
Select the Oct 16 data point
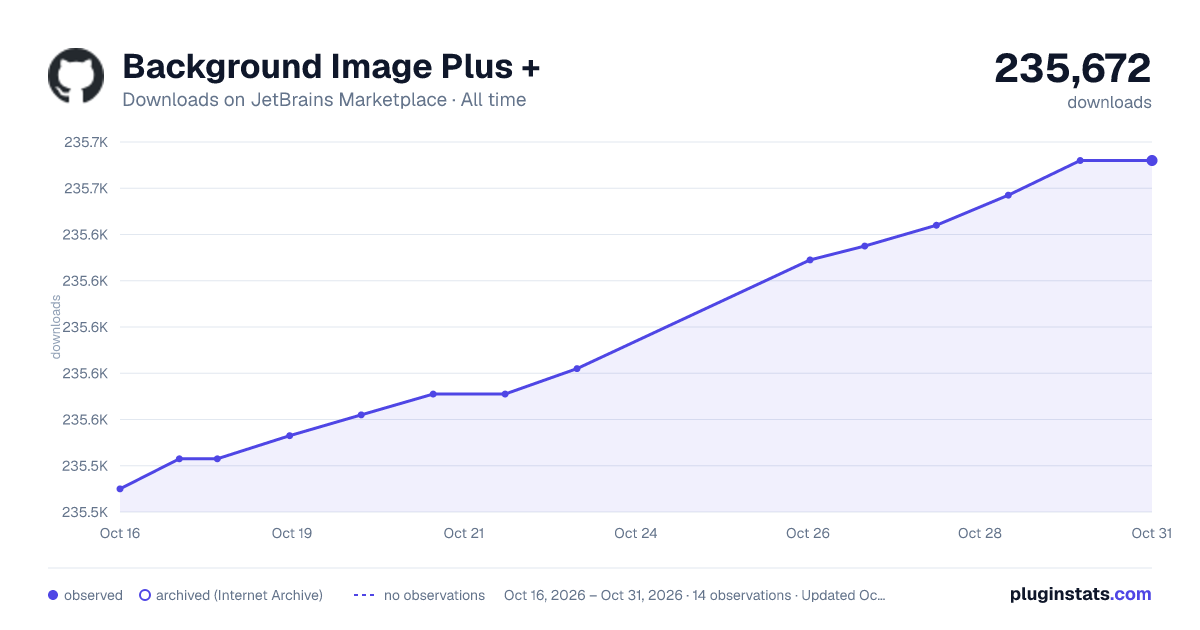(120, 489)
